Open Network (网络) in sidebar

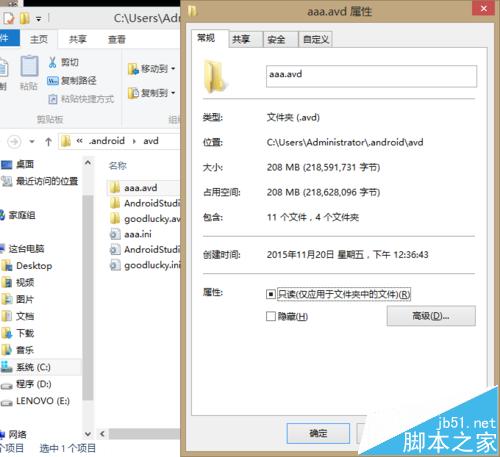coord(13,434)
